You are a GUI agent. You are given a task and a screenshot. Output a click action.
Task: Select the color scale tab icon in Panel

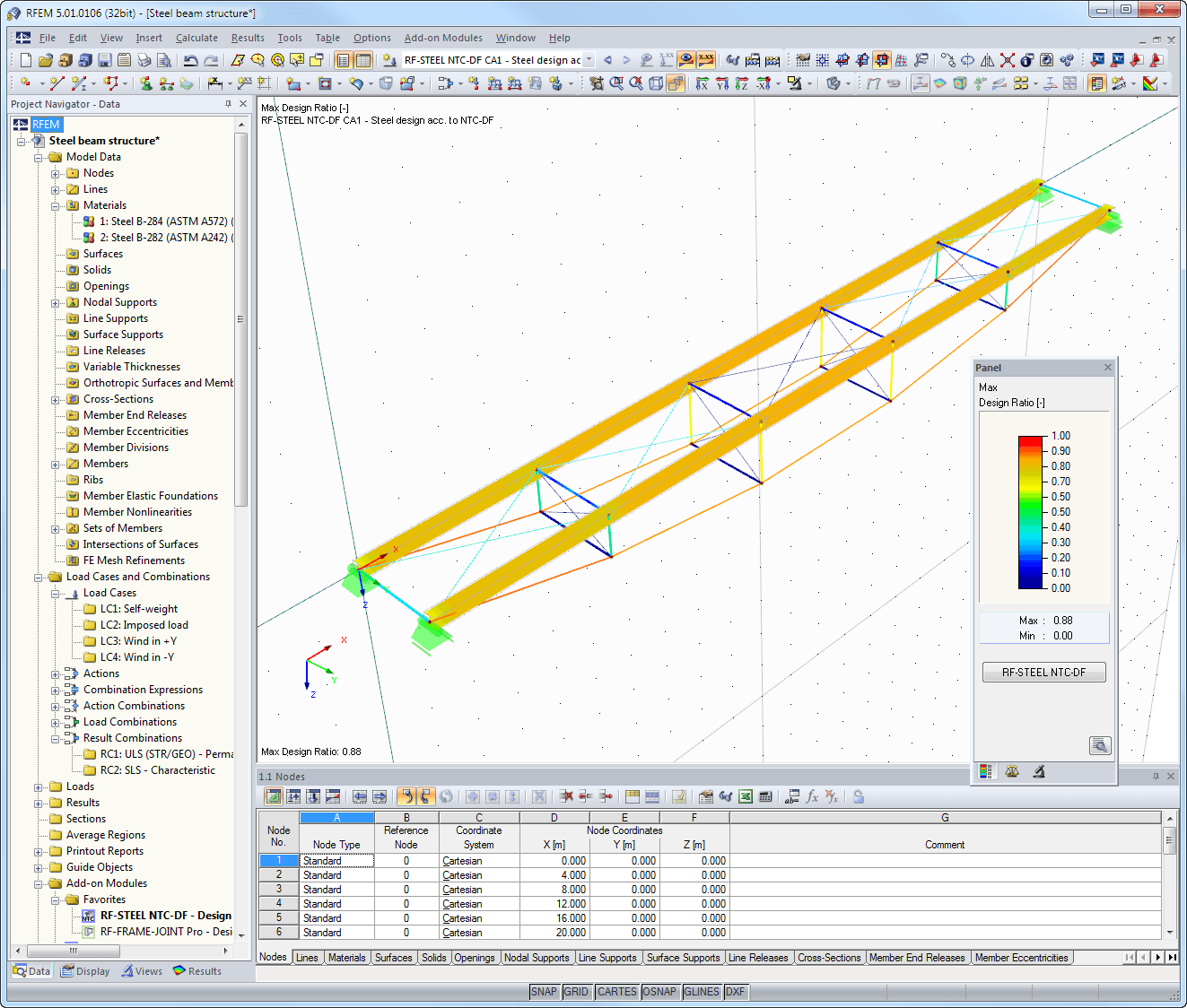(986, 771)
